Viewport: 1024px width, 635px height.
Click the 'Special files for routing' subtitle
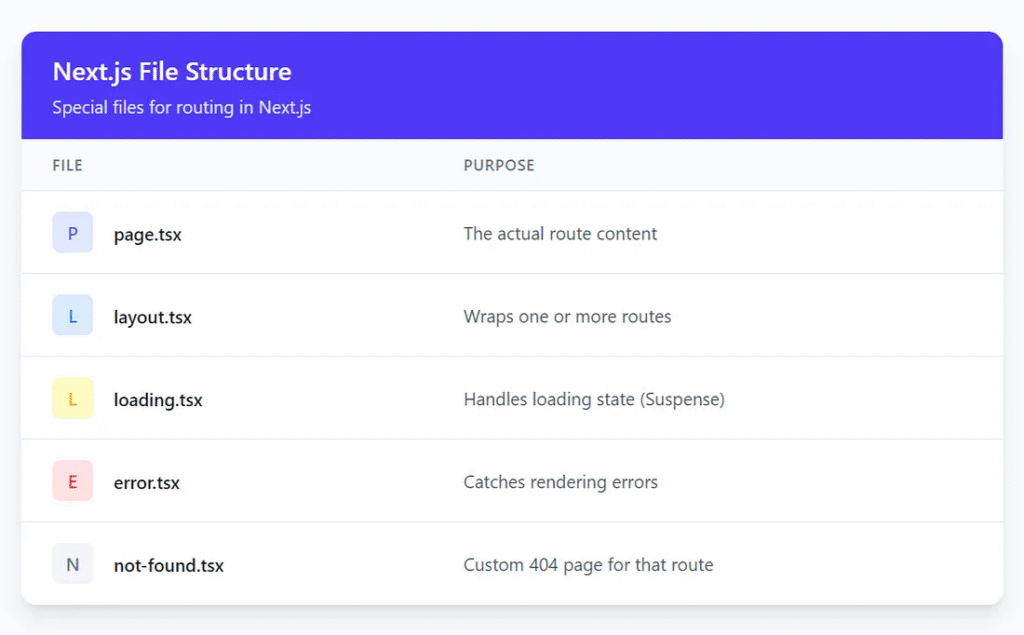(182, 107)
